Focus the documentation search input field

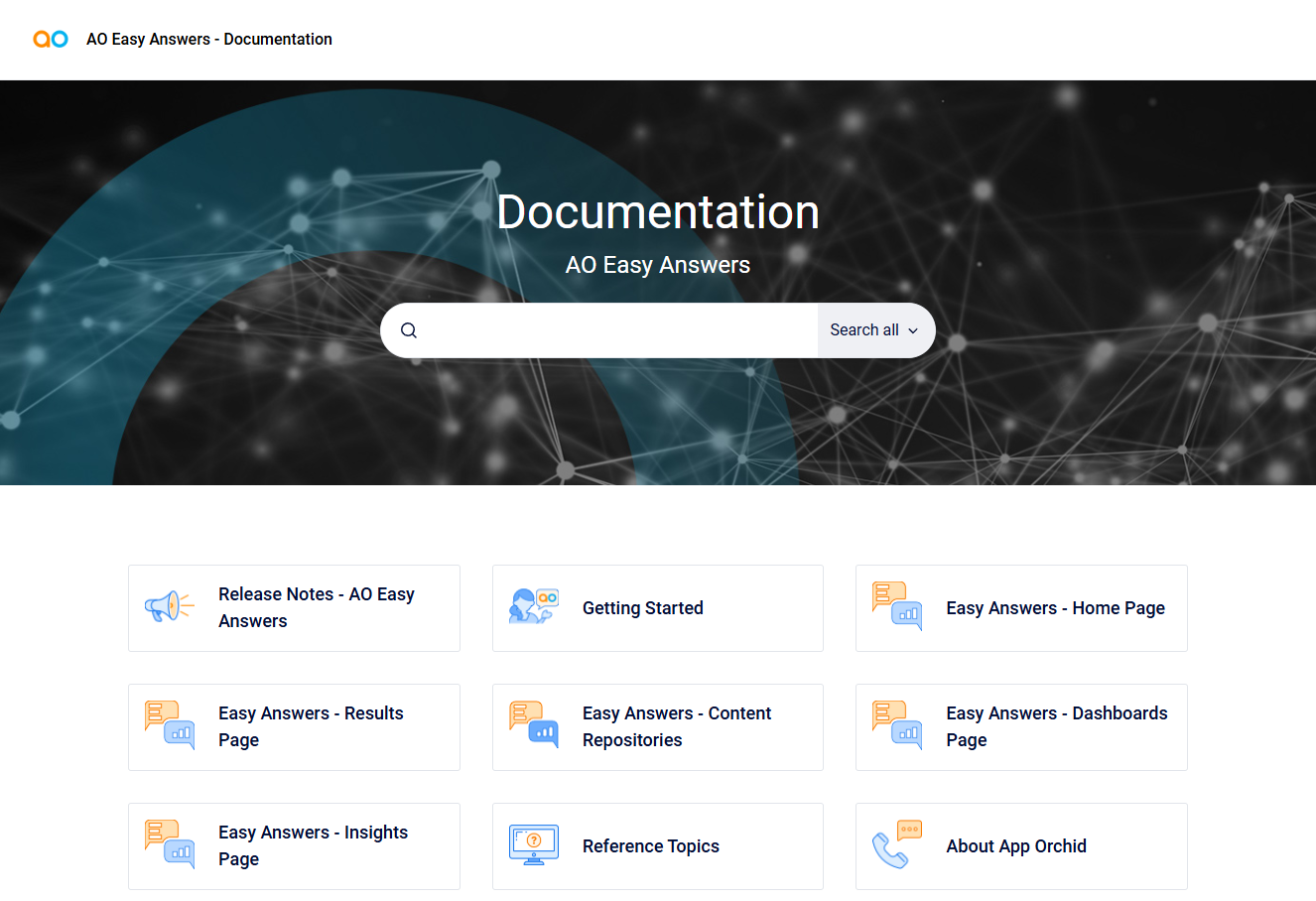click(615, 330)
